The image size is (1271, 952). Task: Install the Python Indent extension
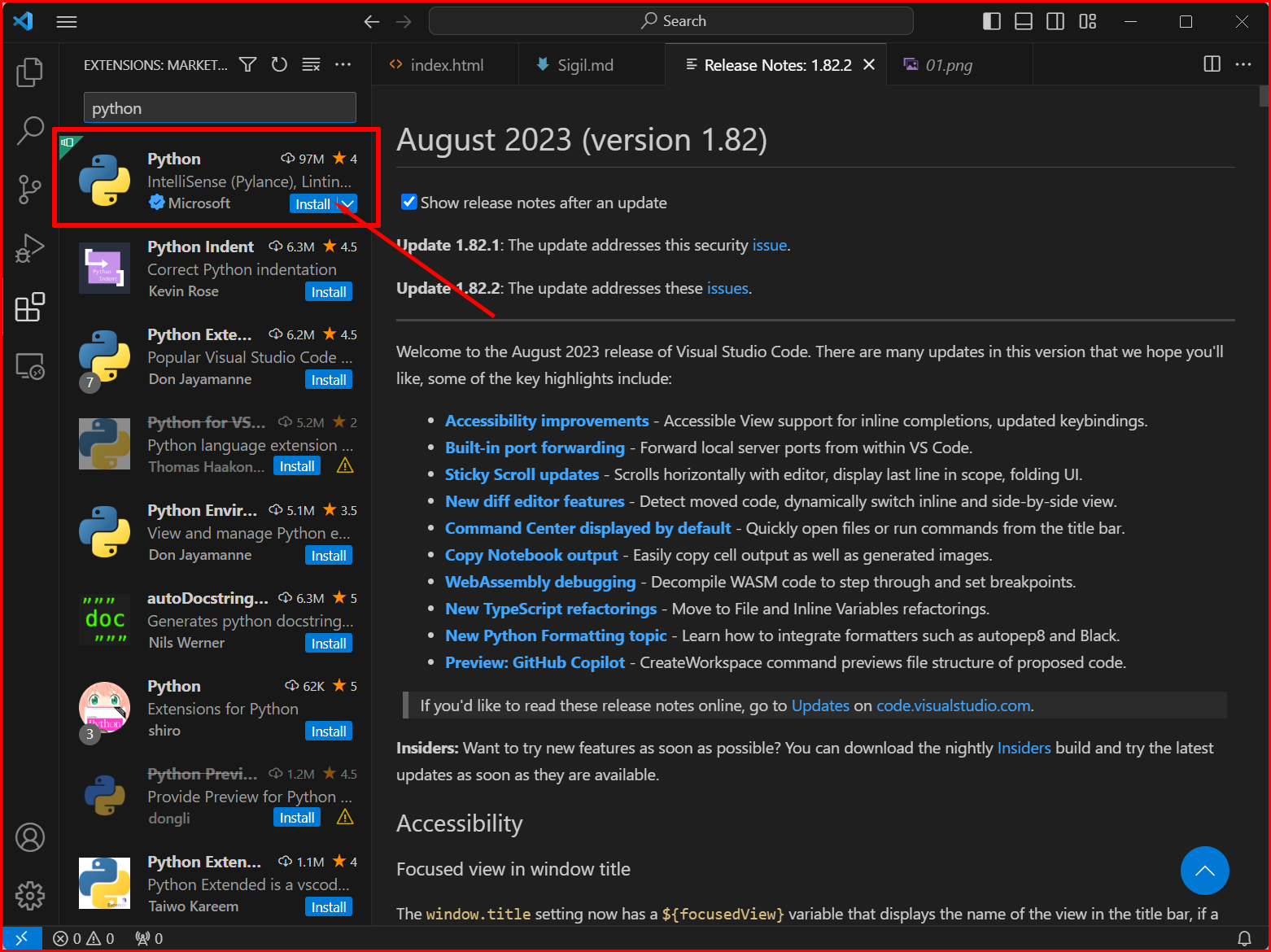click(x=329, y=292)
